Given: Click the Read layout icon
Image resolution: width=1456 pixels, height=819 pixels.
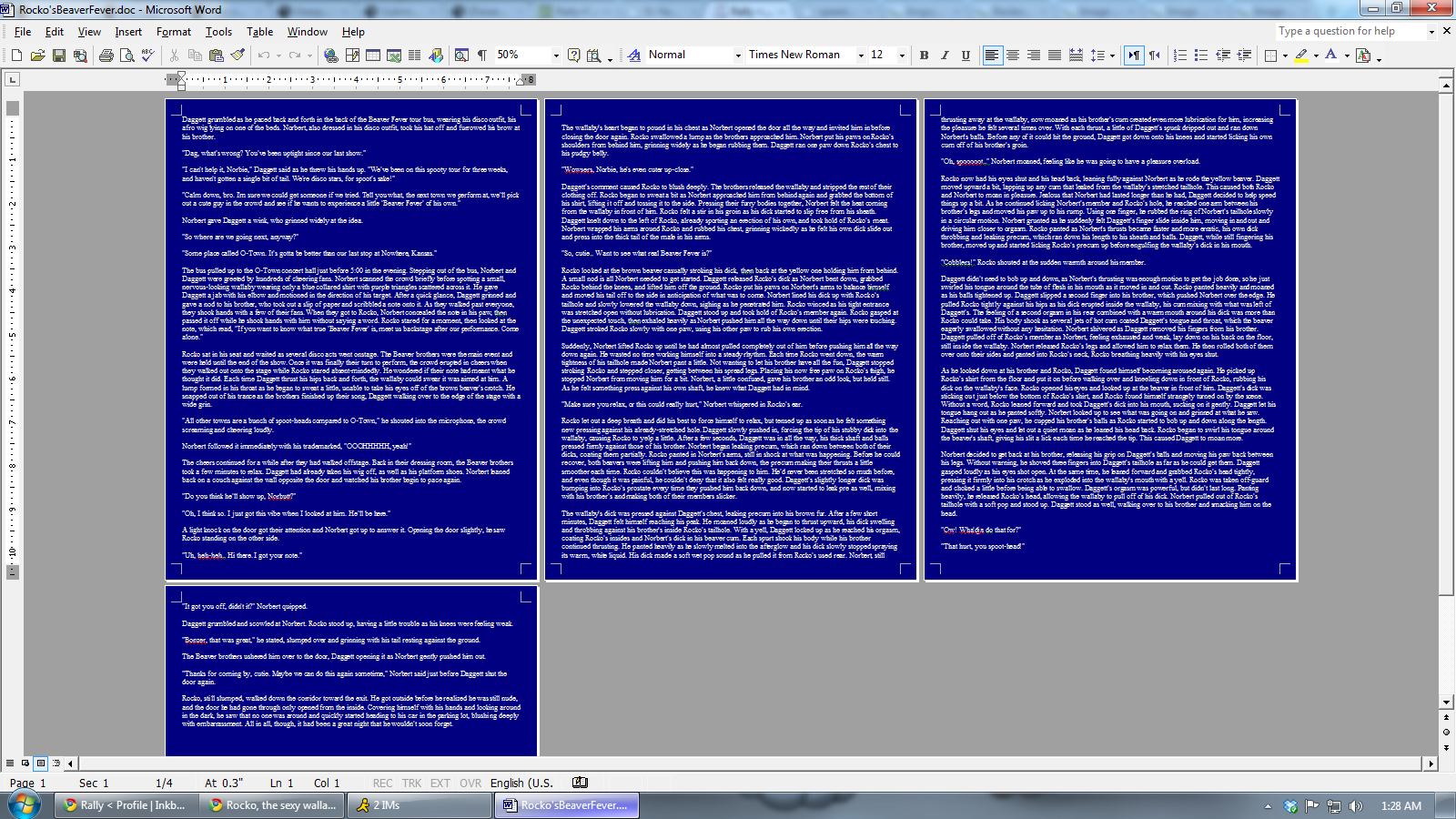Looking at the screenshot, I should pyautogui.click(x=594, y=56).
